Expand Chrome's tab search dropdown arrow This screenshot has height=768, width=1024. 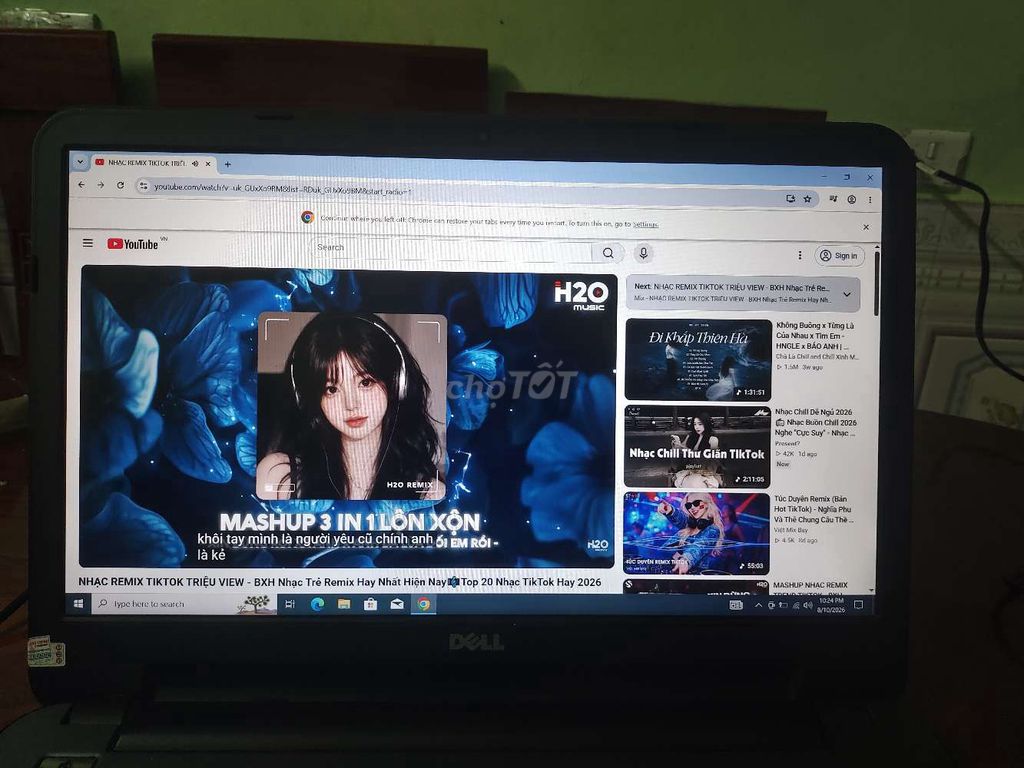80,161
